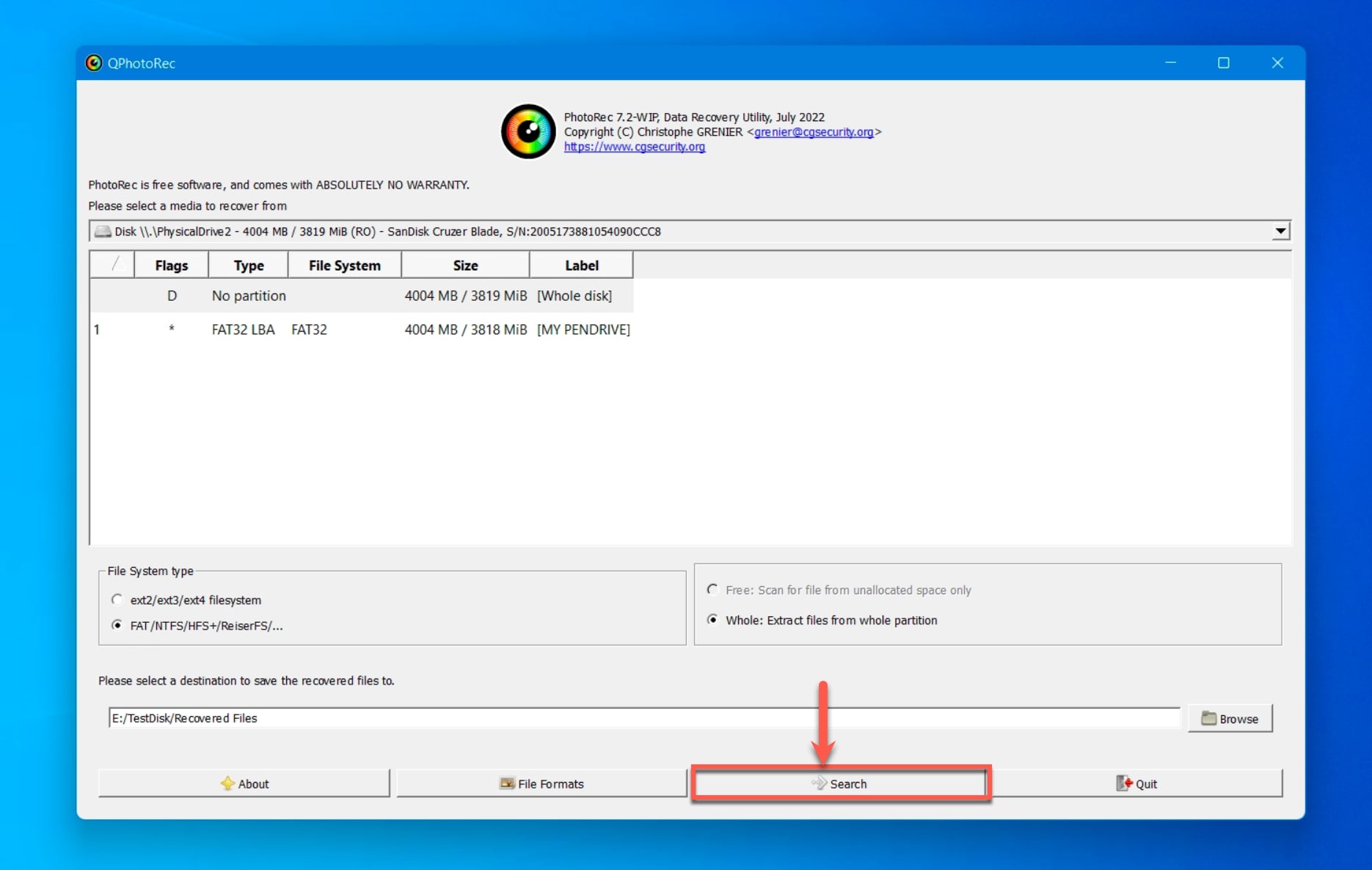Viewport: 1372px width, 870px height.
Task: Open the media selection dropdown arrow
Action: tap(1280, 231)
